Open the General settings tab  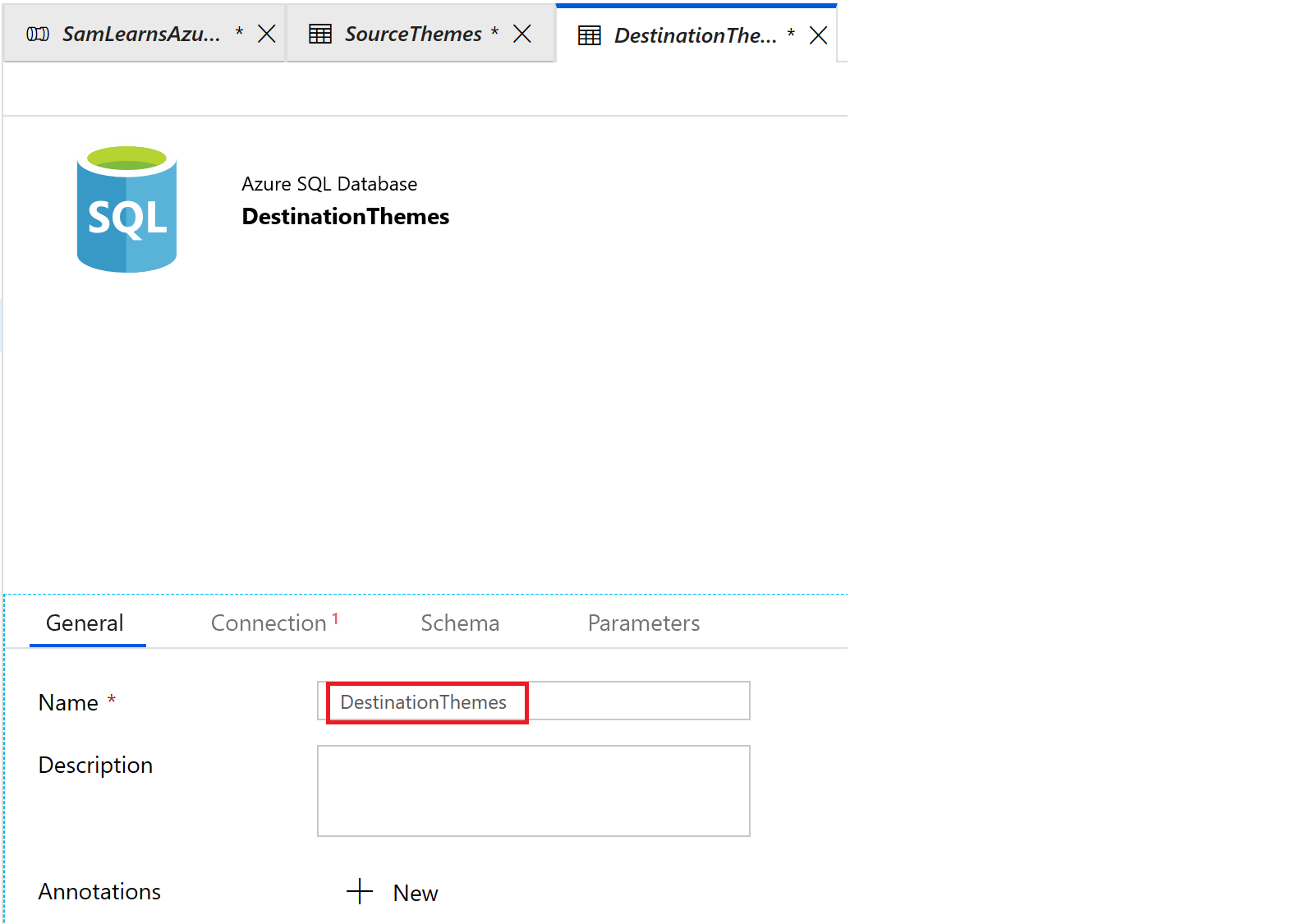click(85, 623)
